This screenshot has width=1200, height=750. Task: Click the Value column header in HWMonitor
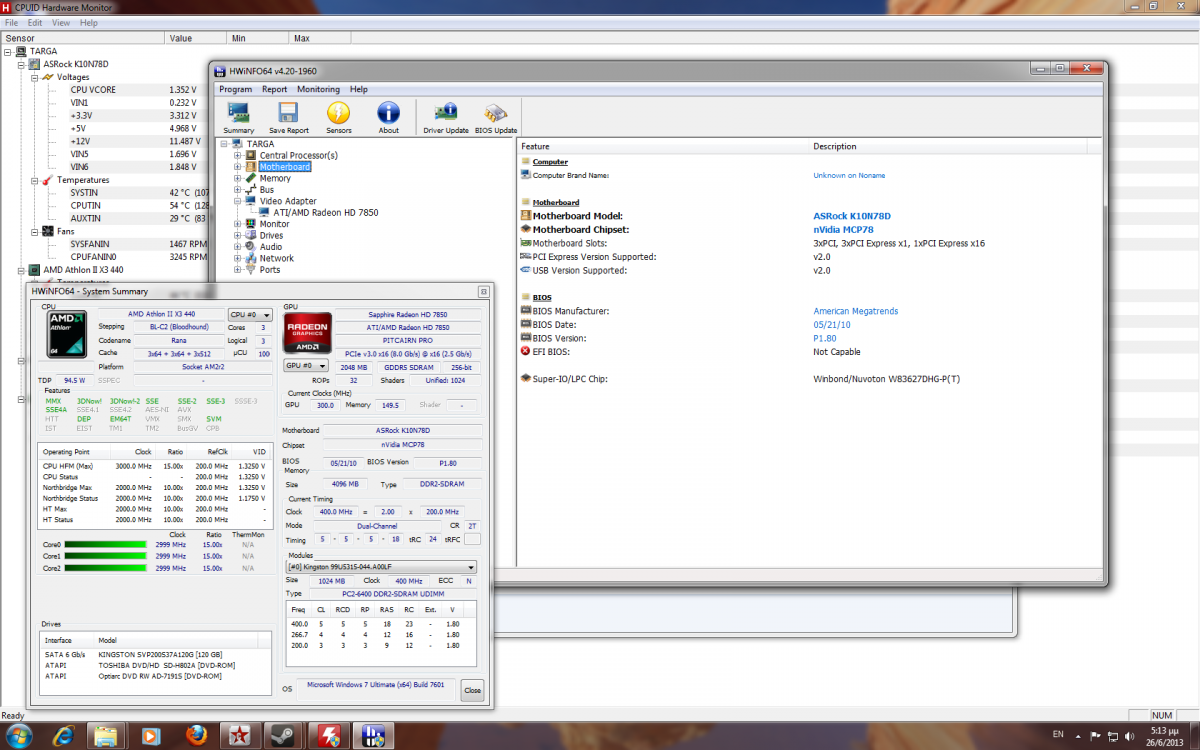click(195, 38)
